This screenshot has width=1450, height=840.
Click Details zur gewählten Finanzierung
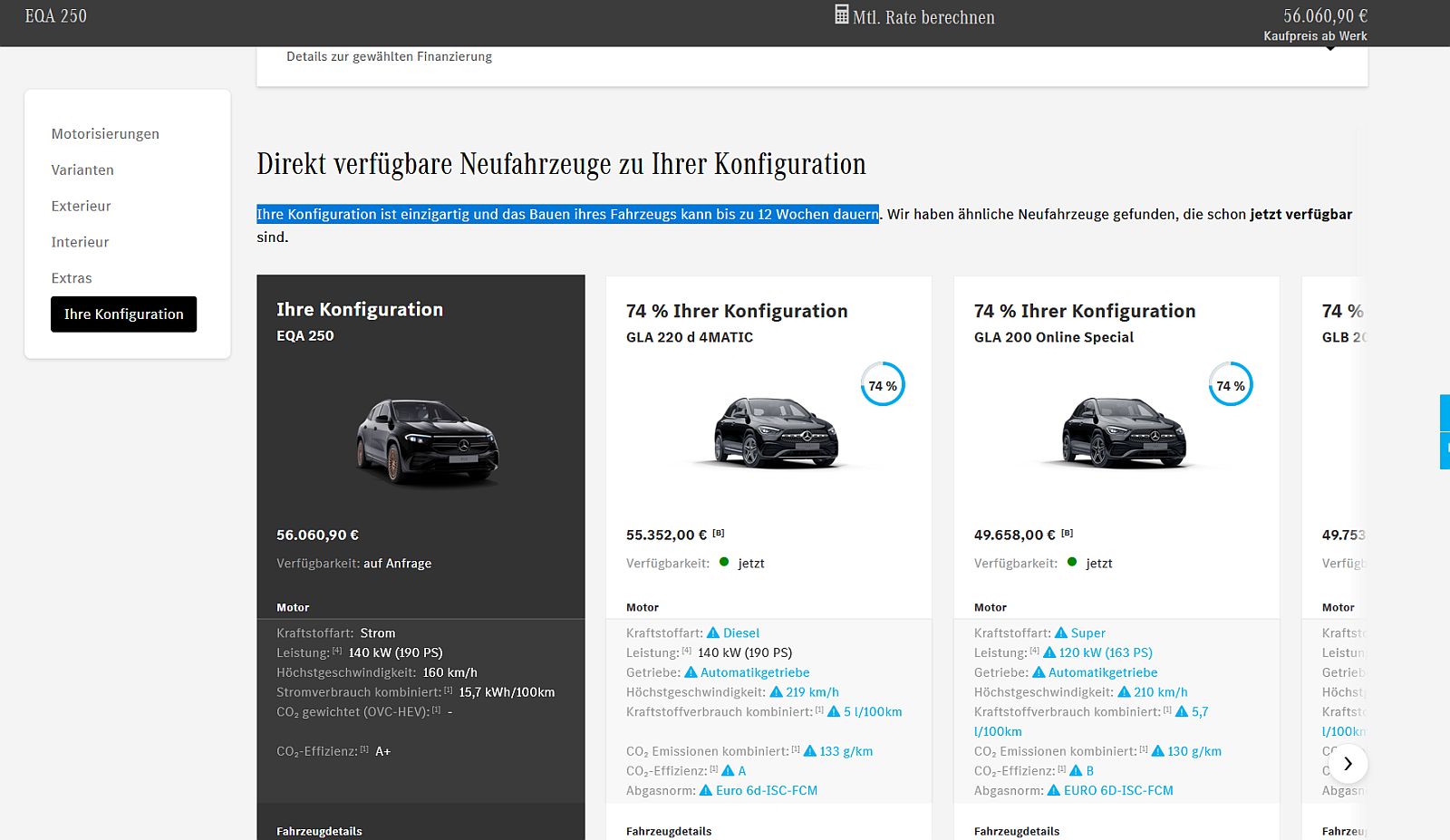390,56
